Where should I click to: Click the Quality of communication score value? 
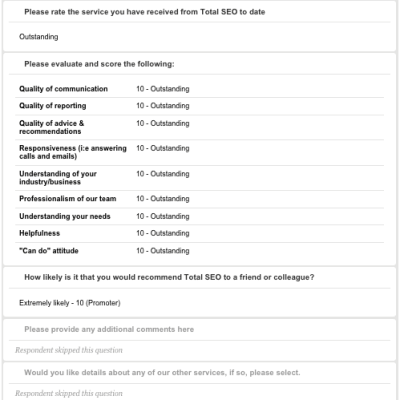coord(163,89)
